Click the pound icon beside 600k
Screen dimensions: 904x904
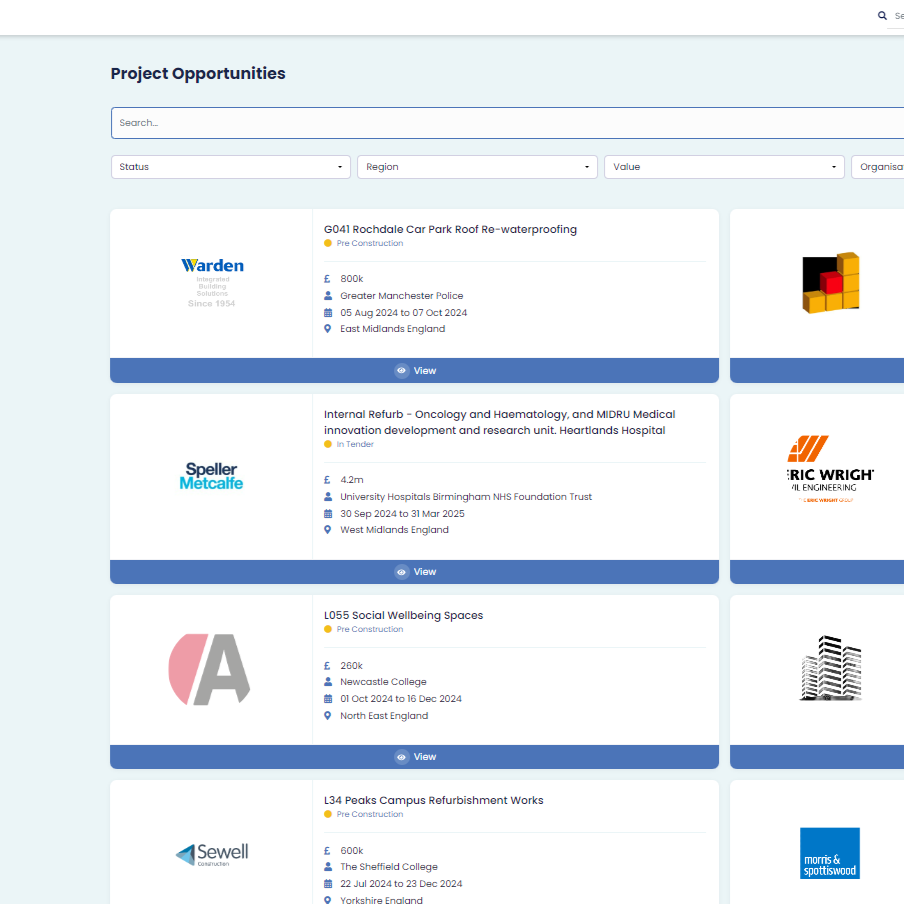[327, 850]
